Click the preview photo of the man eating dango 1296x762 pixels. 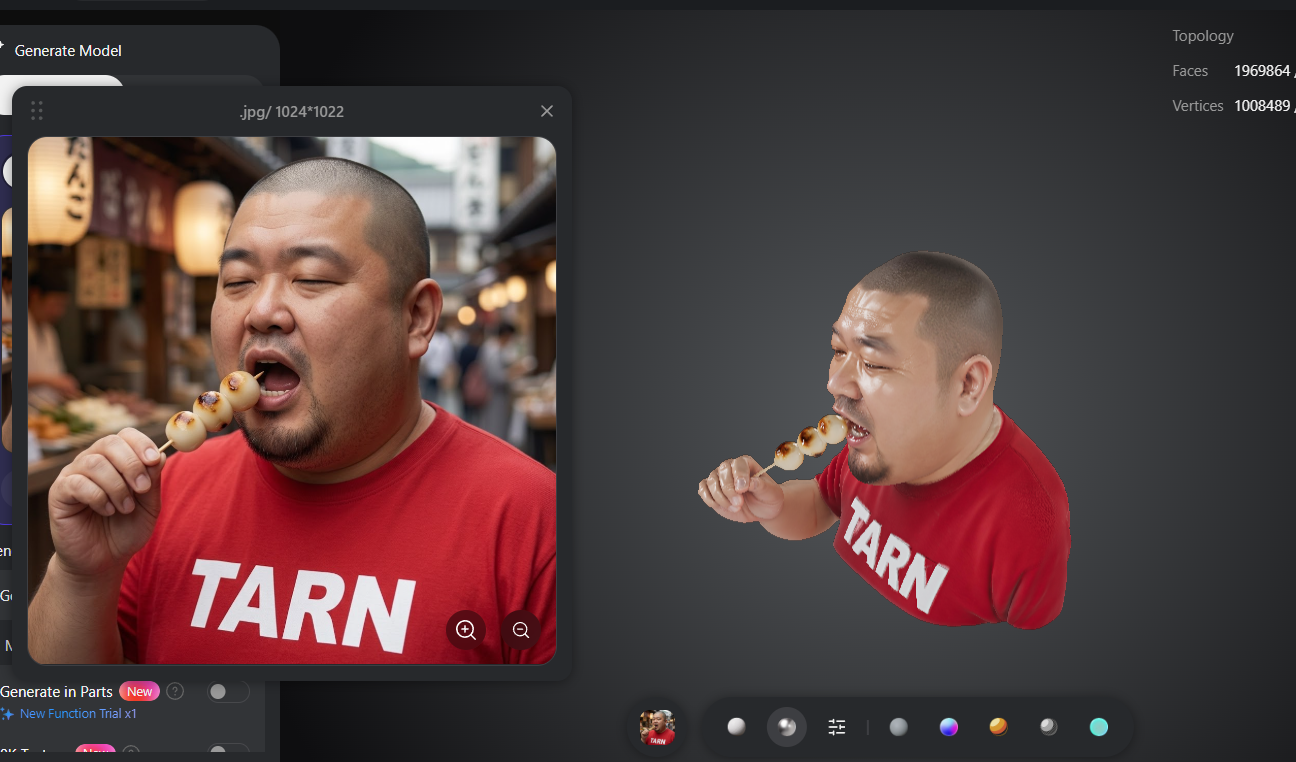pyautogui.click(x=292, y=400)
